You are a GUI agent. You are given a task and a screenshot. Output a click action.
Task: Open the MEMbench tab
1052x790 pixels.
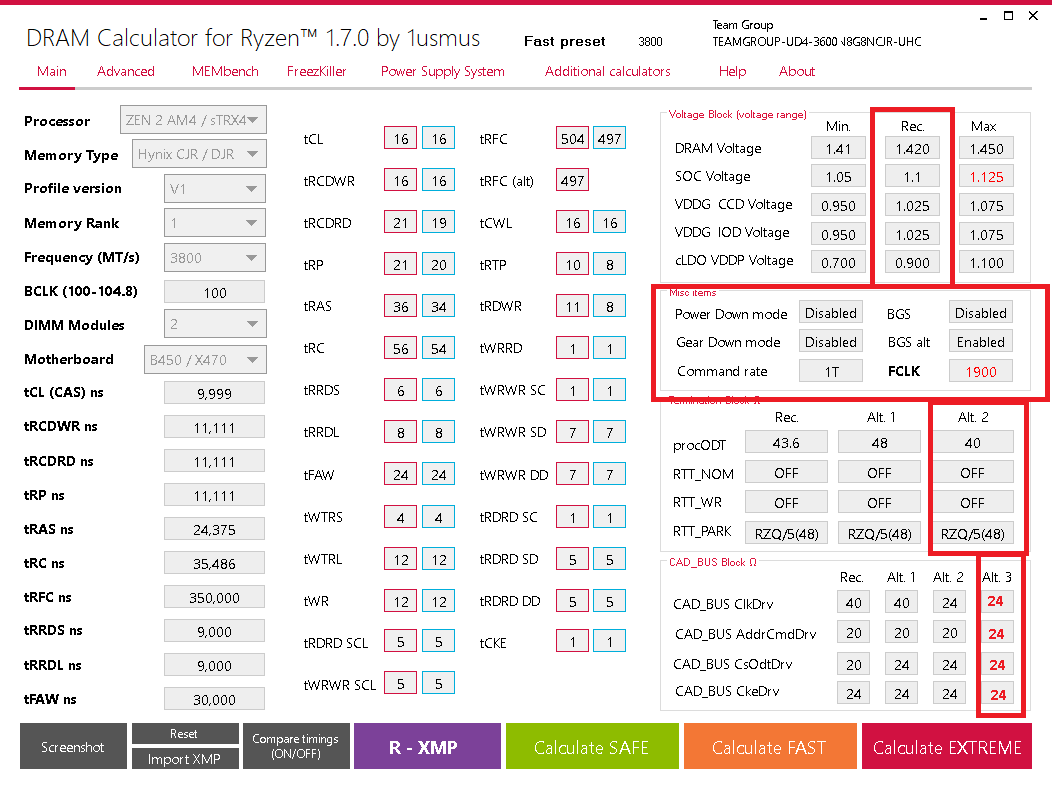224,71
